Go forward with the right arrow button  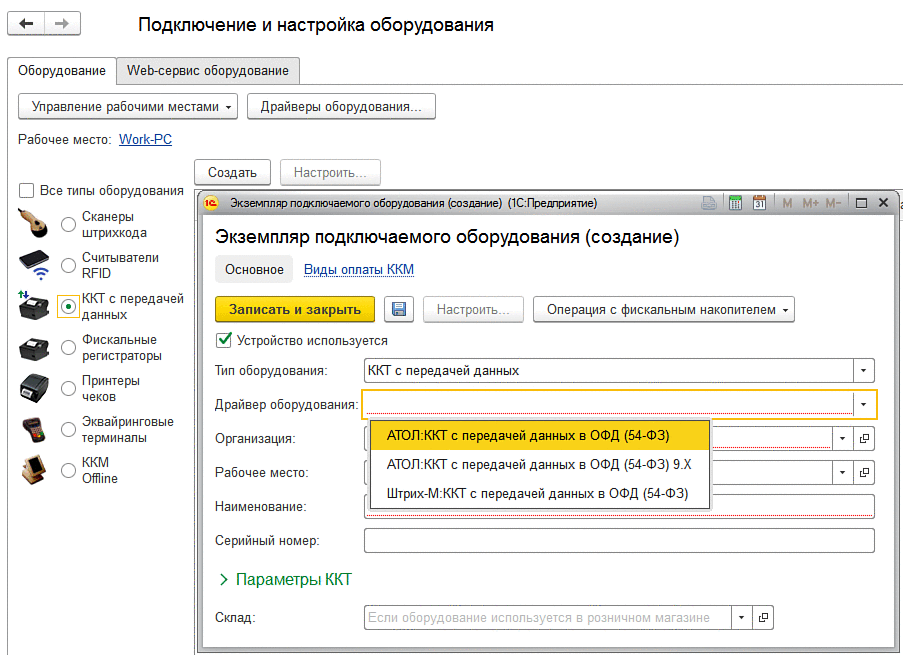(x=62, y=24)
